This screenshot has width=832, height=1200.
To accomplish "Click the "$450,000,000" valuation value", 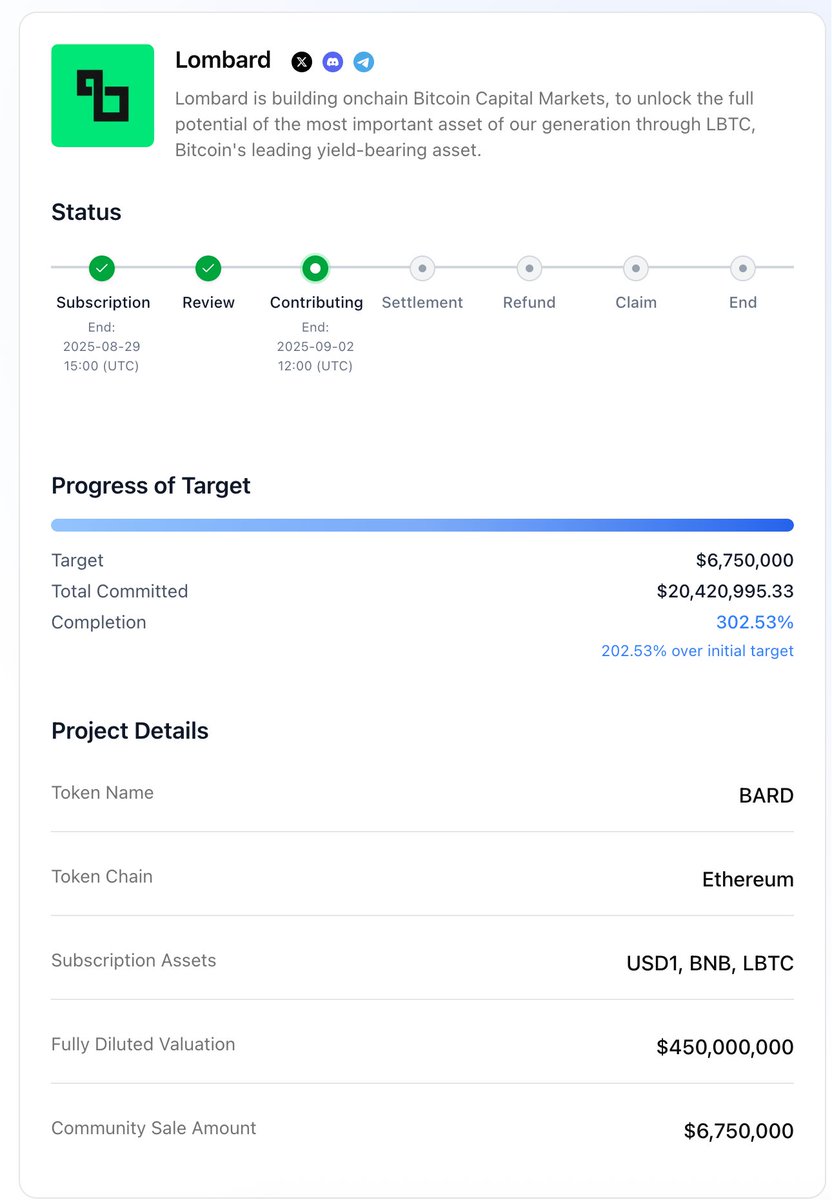I will pyautogui.click(x=725, y=1047).
